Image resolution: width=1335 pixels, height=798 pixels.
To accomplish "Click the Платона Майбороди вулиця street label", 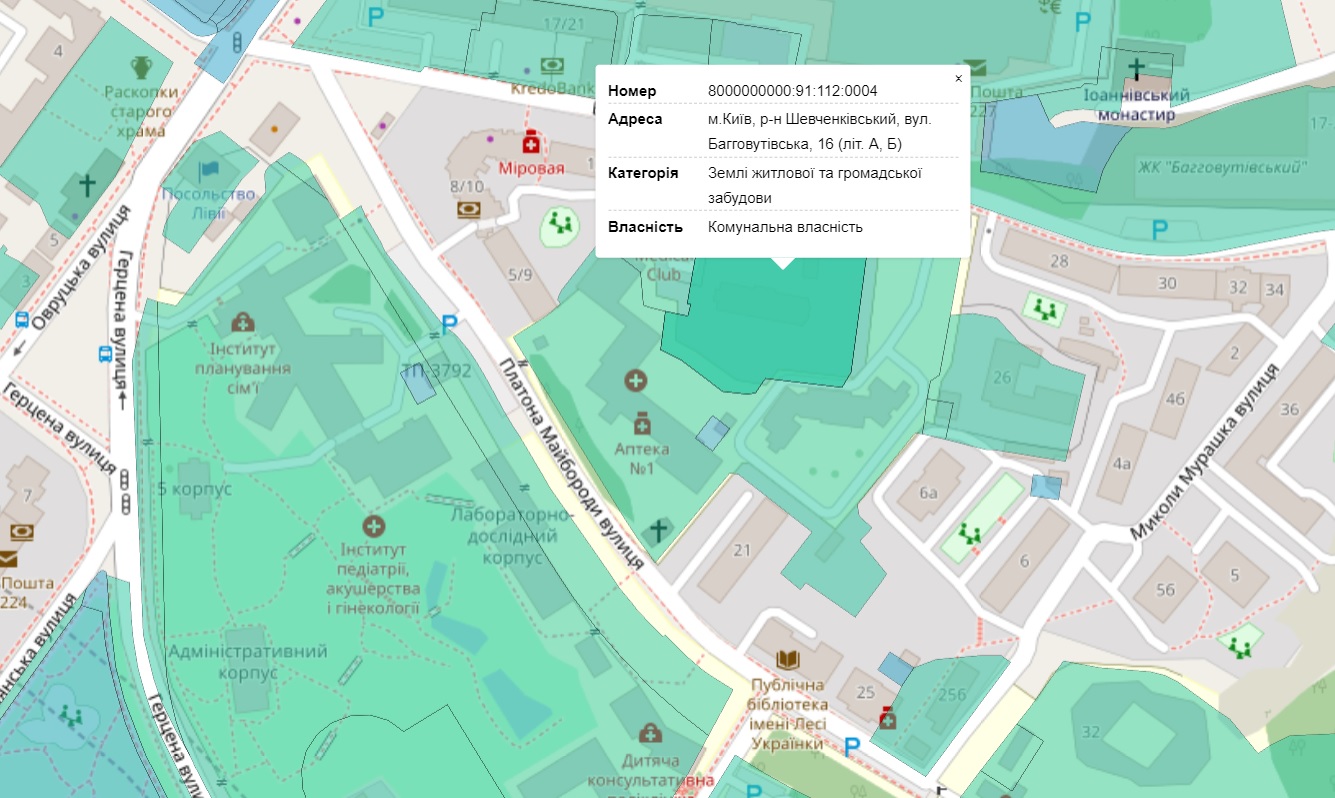I will point(575,465).
